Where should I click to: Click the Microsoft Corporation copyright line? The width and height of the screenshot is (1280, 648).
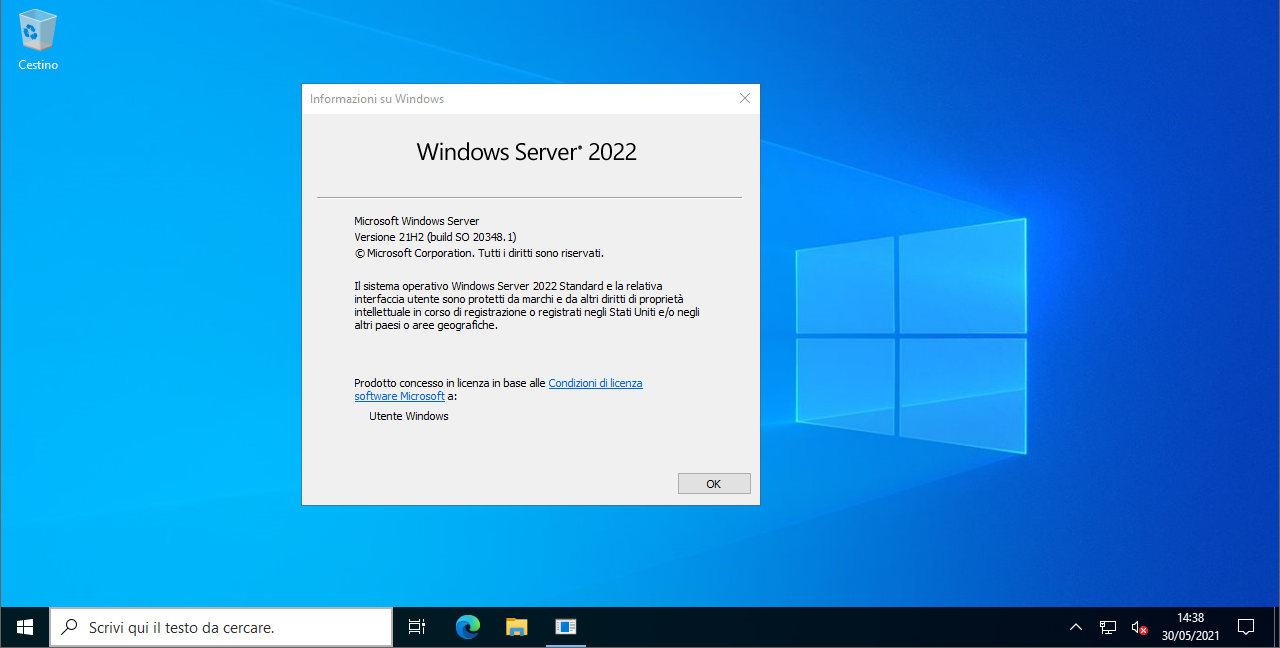click(479, 253)
